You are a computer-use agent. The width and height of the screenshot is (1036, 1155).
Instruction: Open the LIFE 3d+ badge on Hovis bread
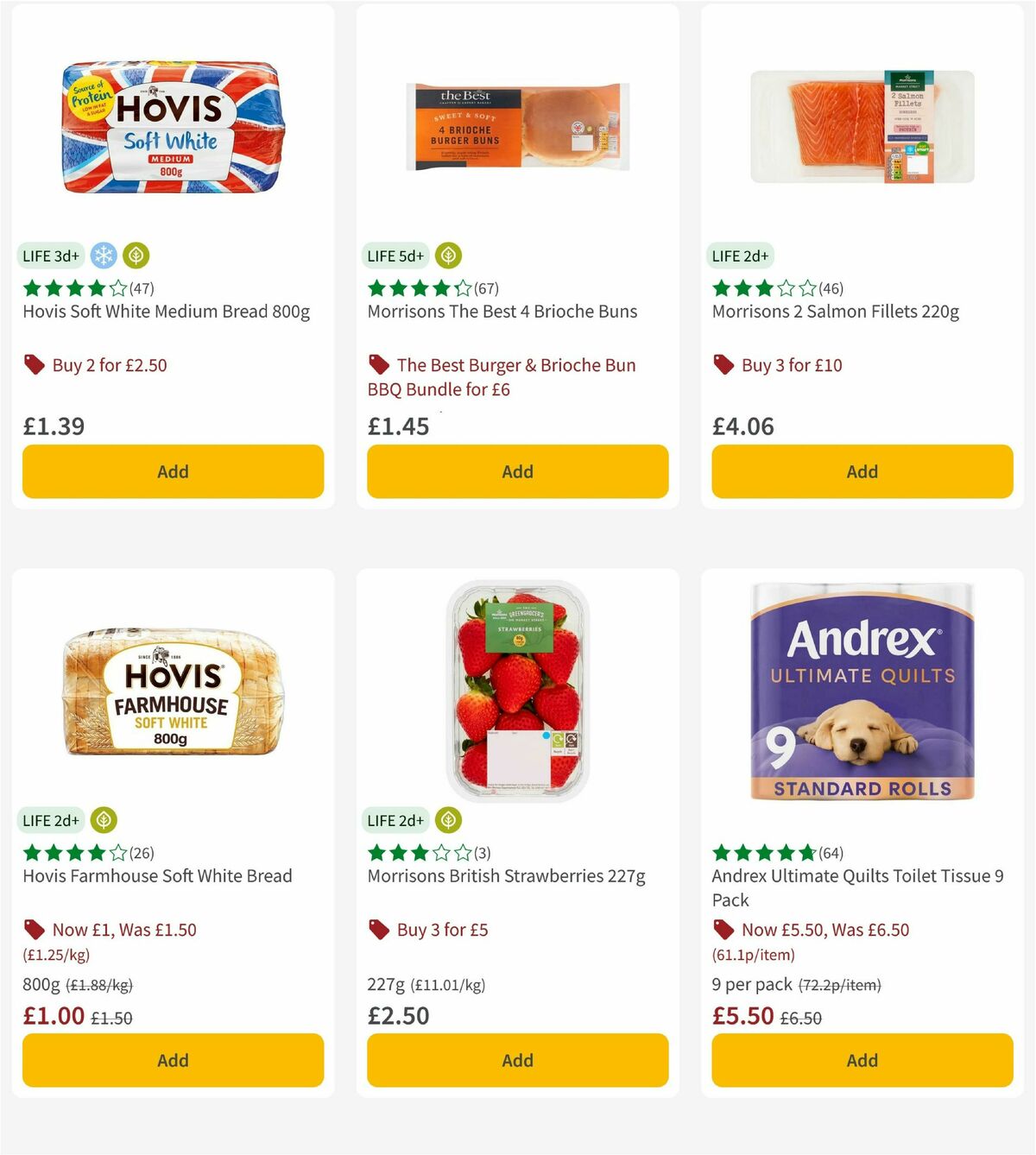pyautogui.click(x=50, y=256)
